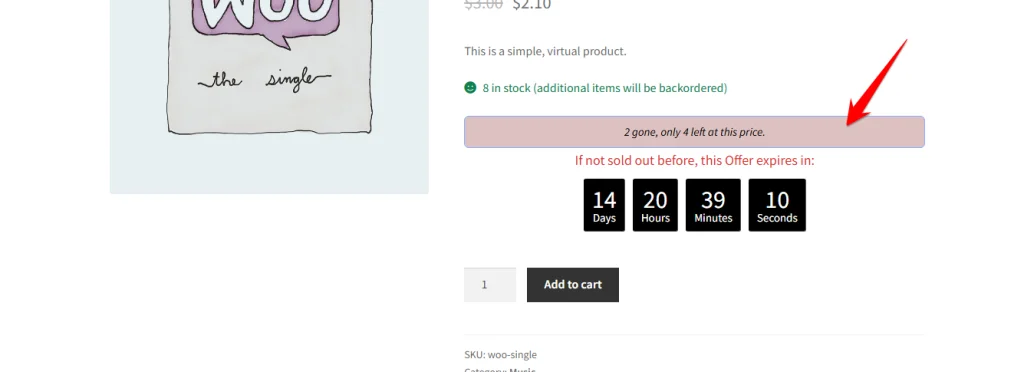Click the SKU woo-single text
Viewport: 1024px width, 372px height.
point(500,355)
